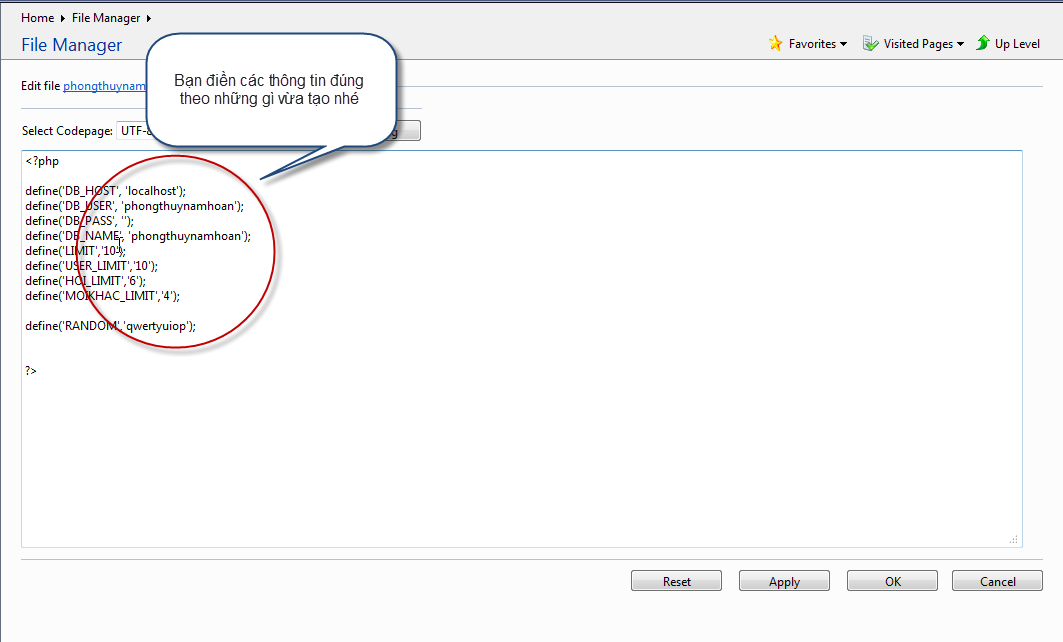The height and width of the screenshot is (642, 1063).
Task: Click the Favorites star icon
Action: (775, 43)
